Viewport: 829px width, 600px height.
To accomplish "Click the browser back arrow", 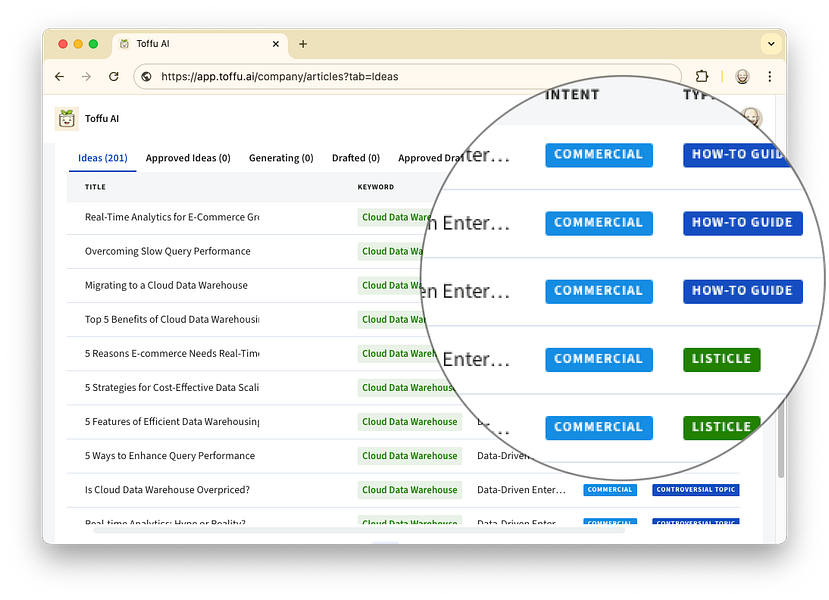I will click(60, 77).
